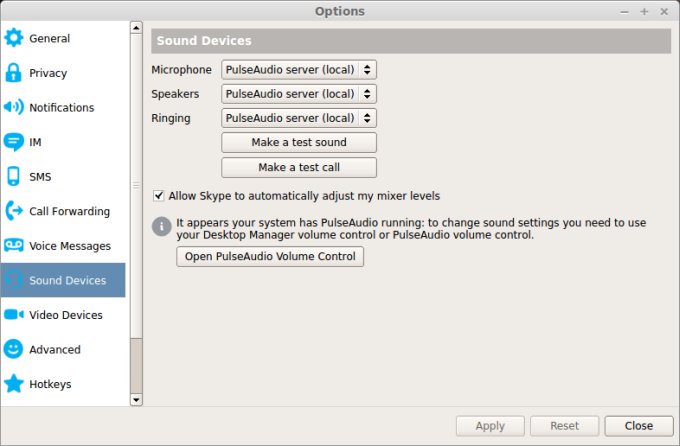Click the Voice Messages voicemail icon
This screenshot has height=446, width=680.
14,246
